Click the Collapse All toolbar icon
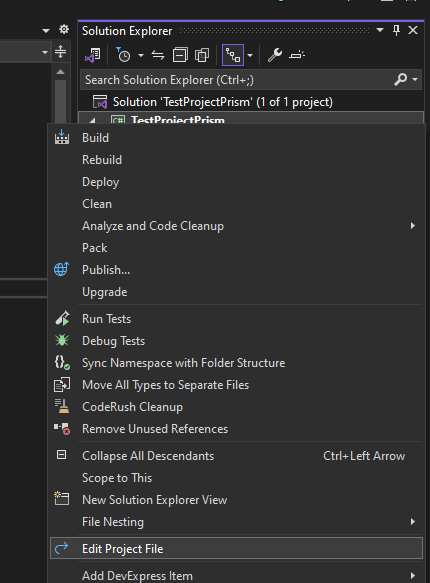430x583 pixels. pyautogui.click(x=180, y=55)
